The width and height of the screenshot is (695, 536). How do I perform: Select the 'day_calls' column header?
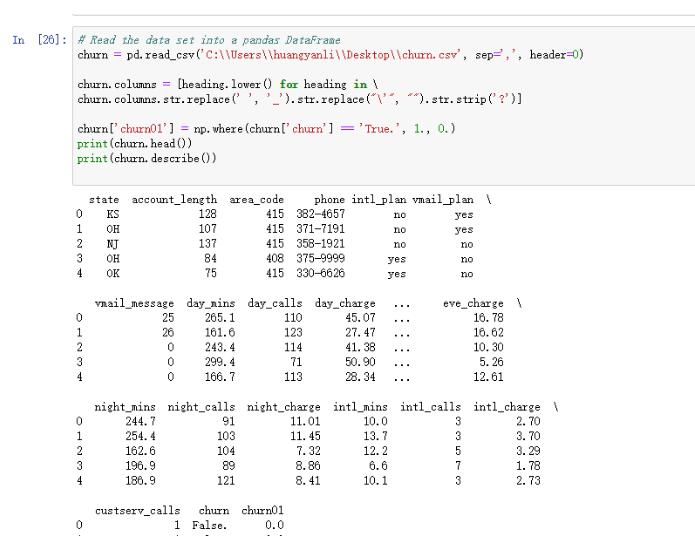(275, 304)
